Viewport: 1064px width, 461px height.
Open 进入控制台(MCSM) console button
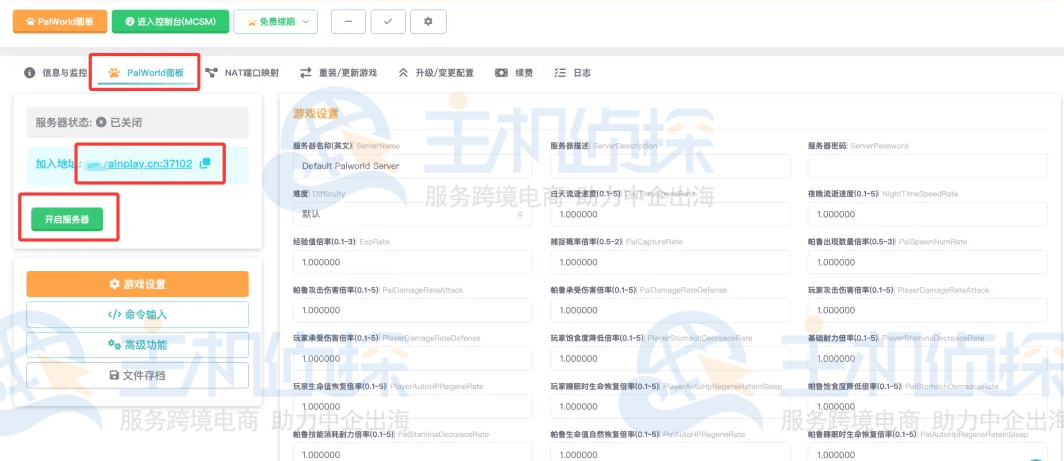coord(170,21)
